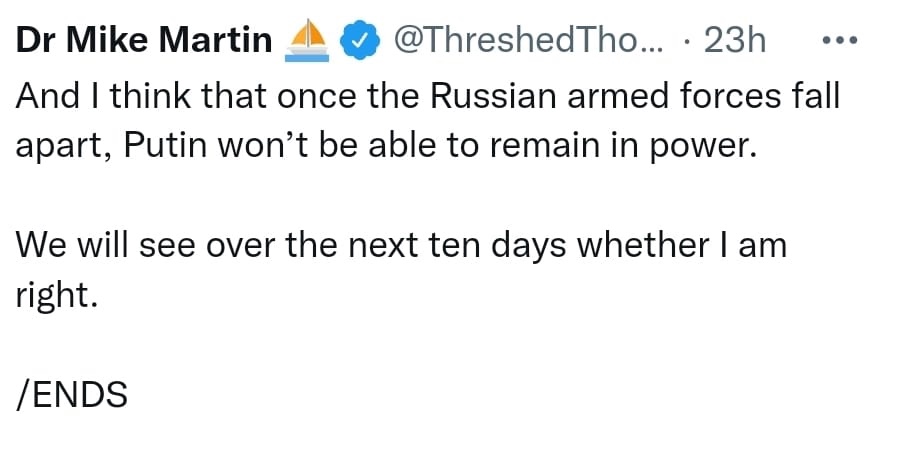
Task: Click the word "fall" ending first line
Action: [x=813, y=96]
